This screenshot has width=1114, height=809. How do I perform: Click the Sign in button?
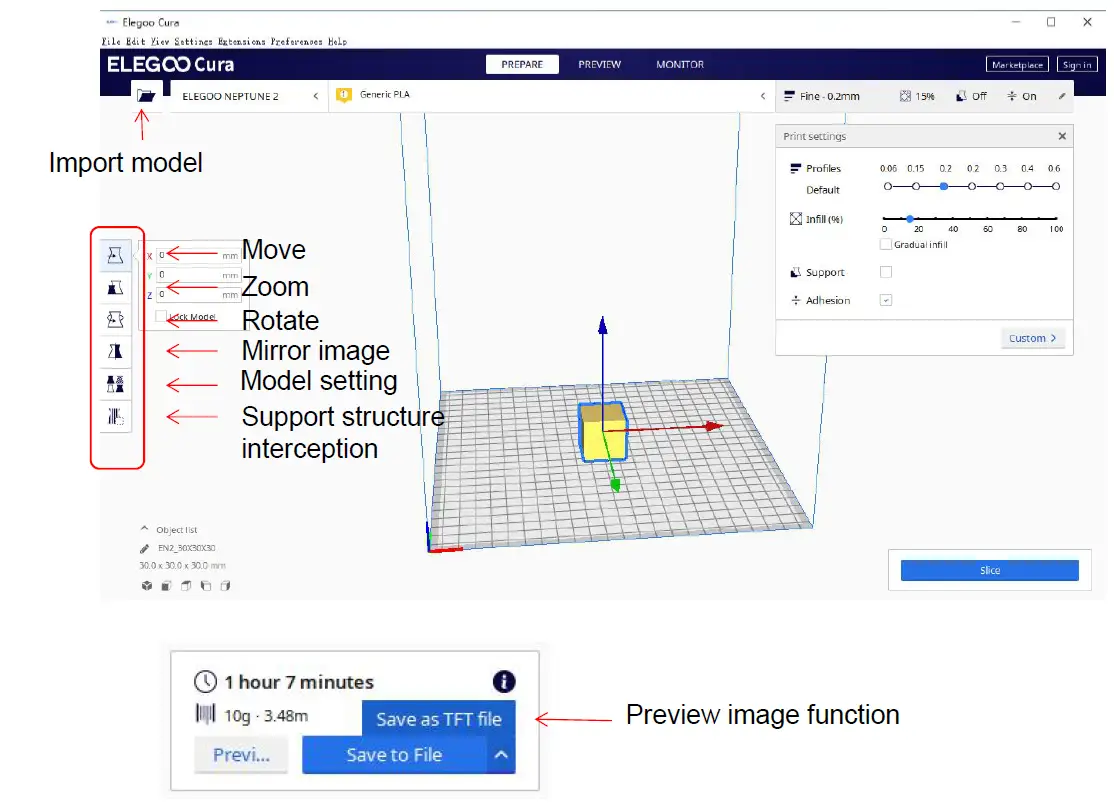coord(1077,65)
